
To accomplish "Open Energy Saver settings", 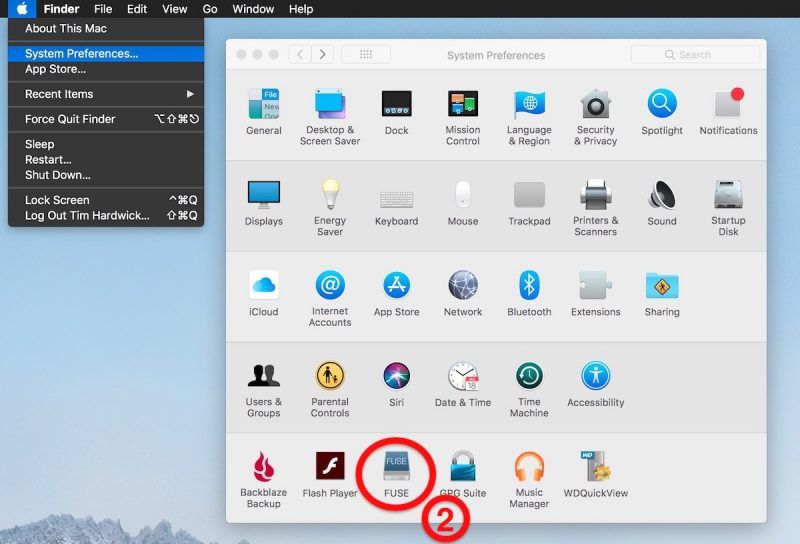I will (x=330, y=195).
